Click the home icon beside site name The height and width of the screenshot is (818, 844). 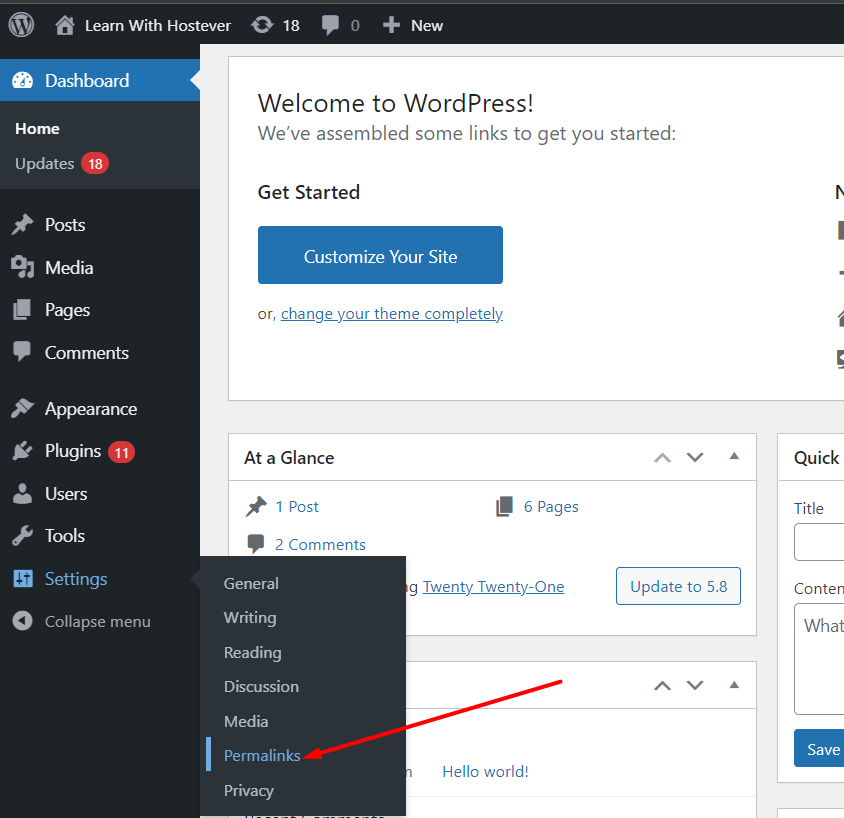coord(65,25)
